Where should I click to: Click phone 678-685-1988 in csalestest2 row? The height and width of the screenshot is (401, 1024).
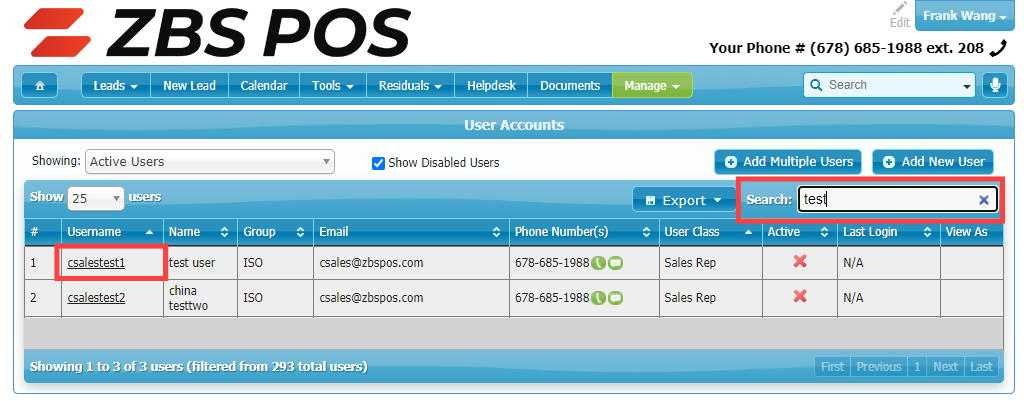tap(552, 298)
